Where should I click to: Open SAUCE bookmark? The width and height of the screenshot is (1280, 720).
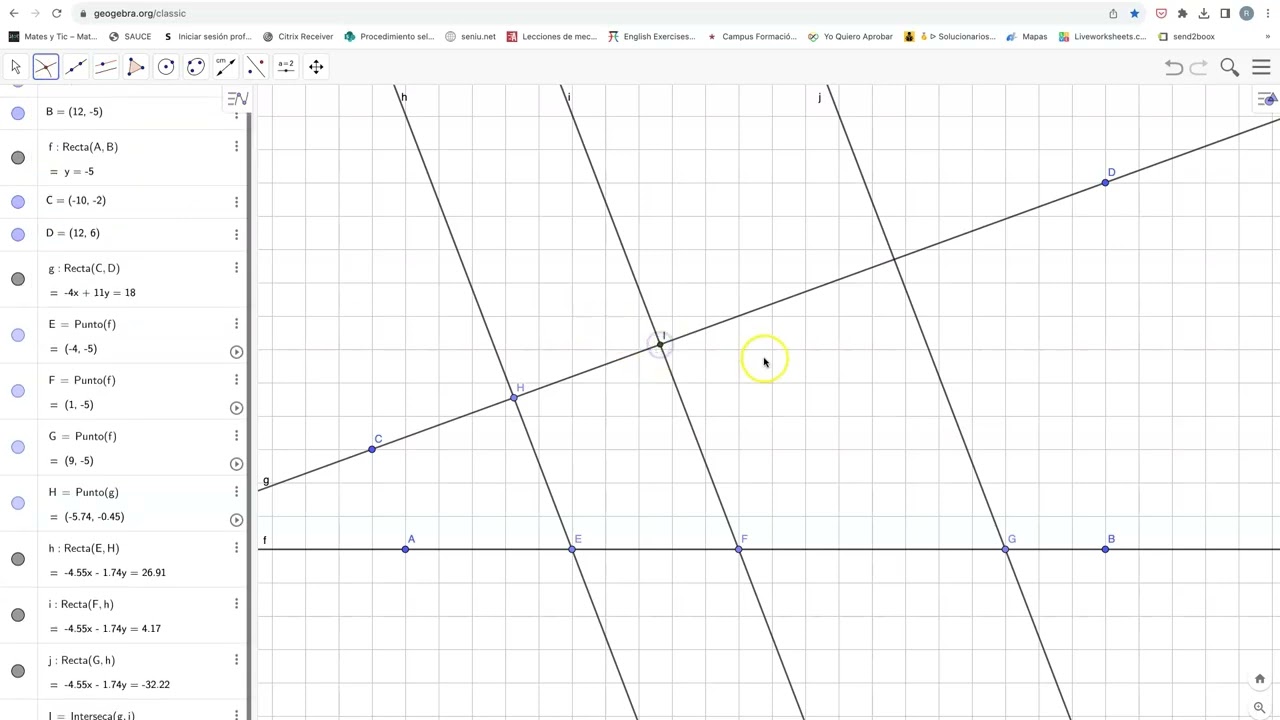coord(130,36)
